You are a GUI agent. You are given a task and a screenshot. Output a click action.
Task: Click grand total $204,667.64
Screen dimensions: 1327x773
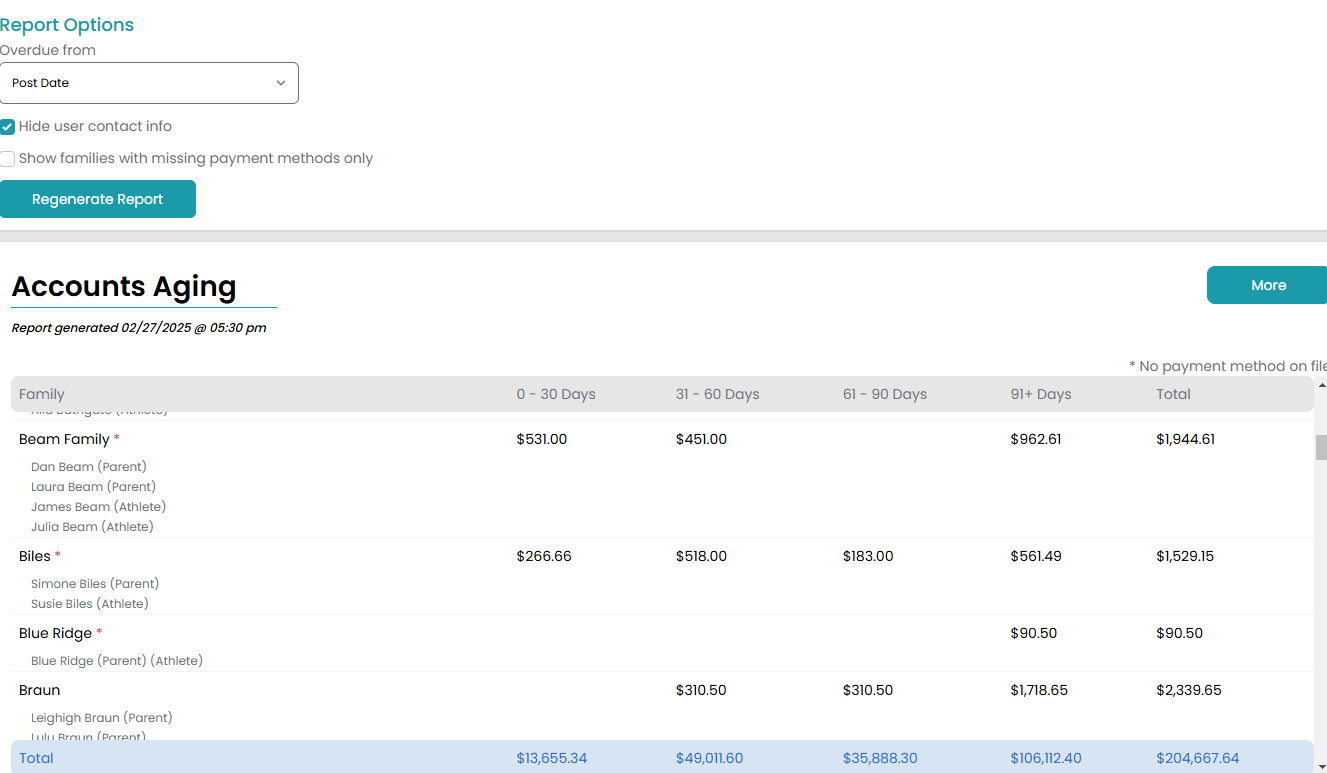coord(1198,758)
